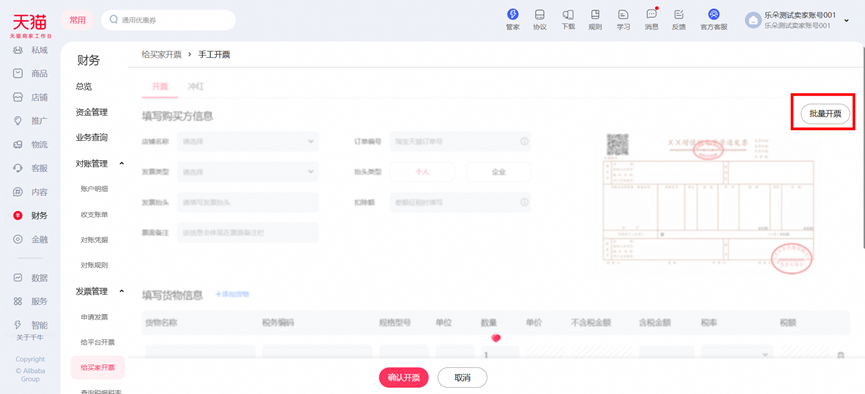The width and height of the screenshot is (865, 394).
Task: Select 企业 as 抬头类型
Action: click(x=499, y=172)
